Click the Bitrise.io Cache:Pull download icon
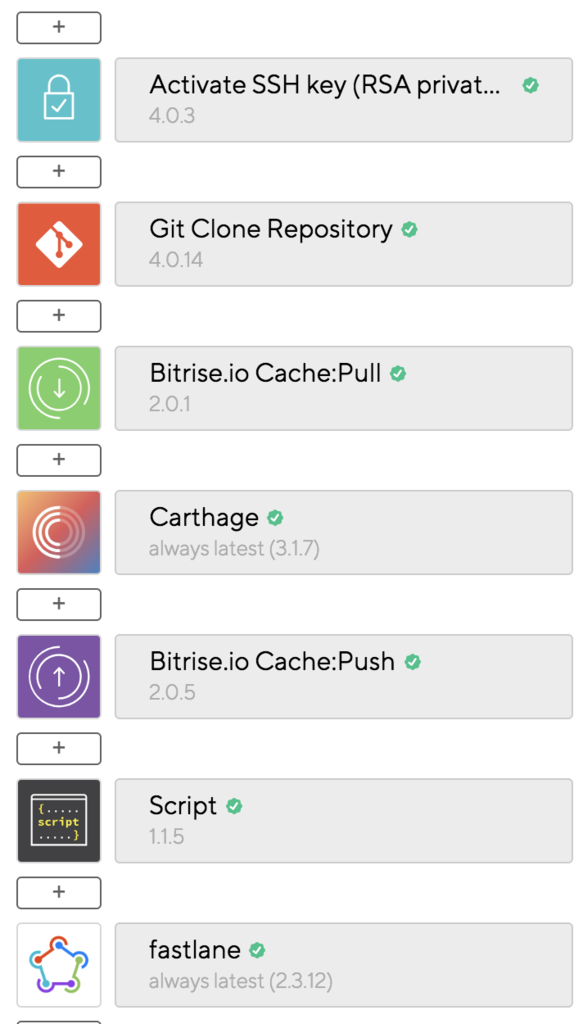Viewport: 583px width, 1024px height. 59,389
